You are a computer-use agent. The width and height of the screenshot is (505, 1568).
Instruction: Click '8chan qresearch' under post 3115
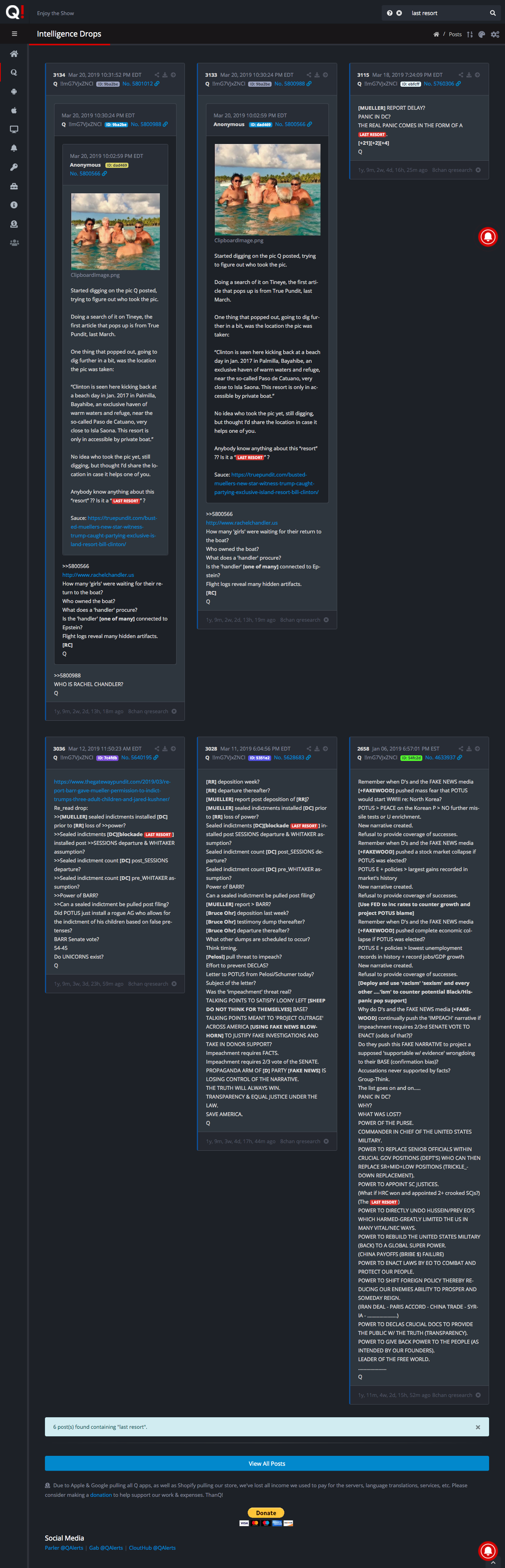click(x=452, y=170)
